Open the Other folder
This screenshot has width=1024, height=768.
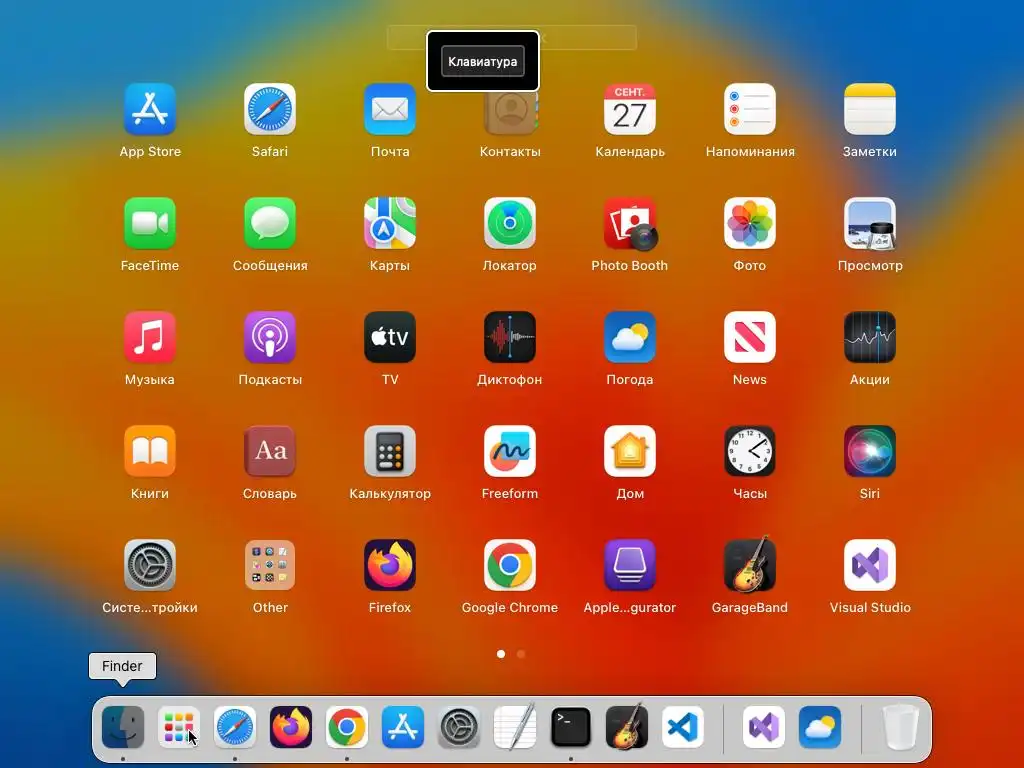tap(270, 565)
